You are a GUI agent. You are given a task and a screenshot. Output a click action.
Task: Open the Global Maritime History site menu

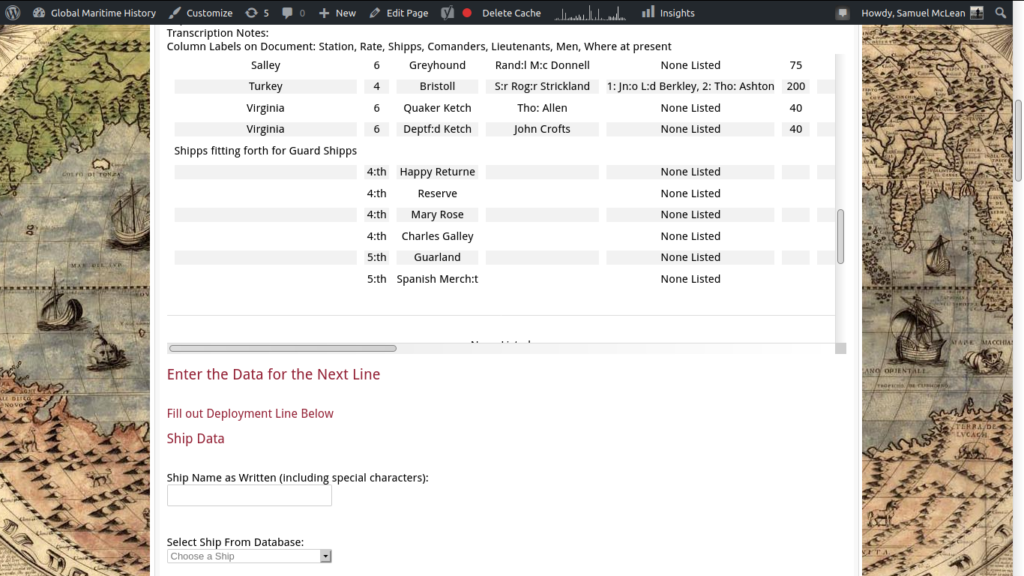coord(95,12)
